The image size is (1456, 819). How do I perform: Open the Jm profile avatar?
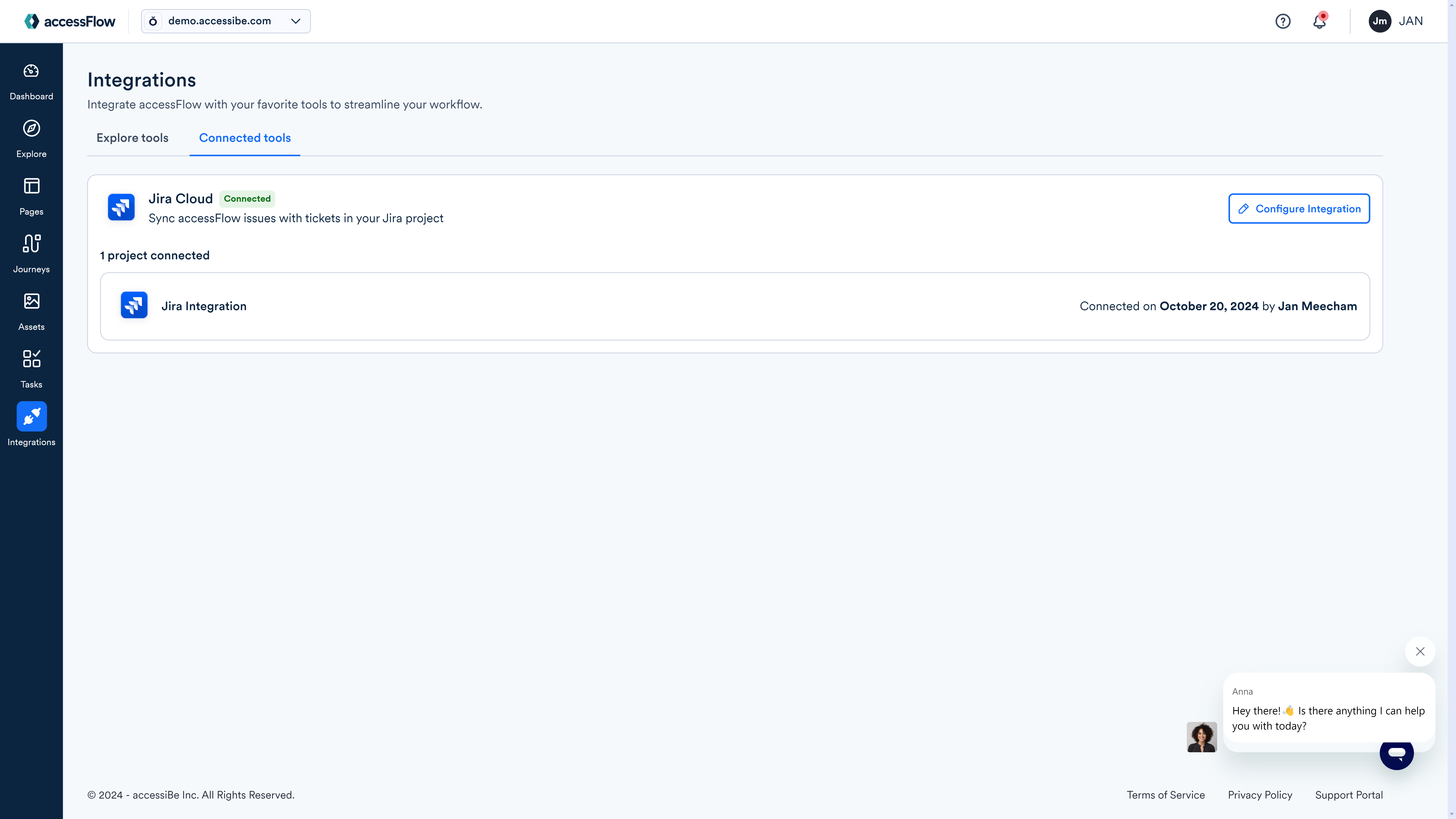click(1379, 21)
